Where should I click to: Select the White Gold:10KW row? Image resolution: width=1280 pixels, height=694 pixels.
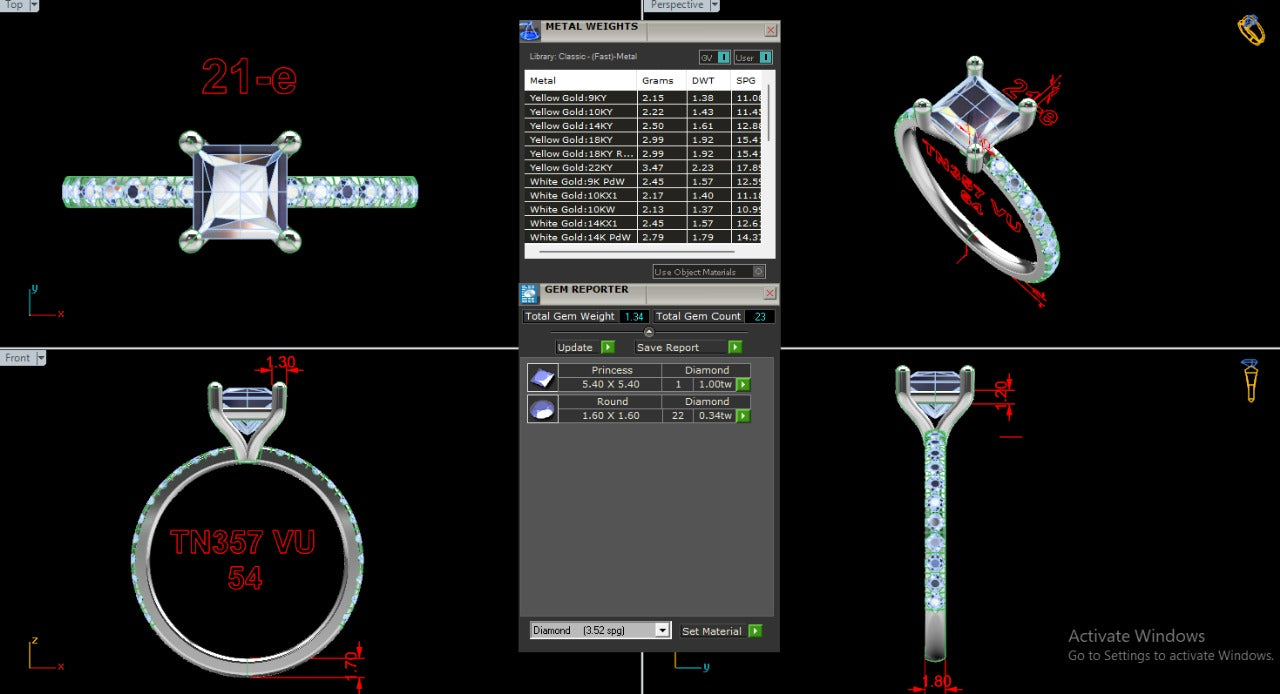[x=643, y=210]
